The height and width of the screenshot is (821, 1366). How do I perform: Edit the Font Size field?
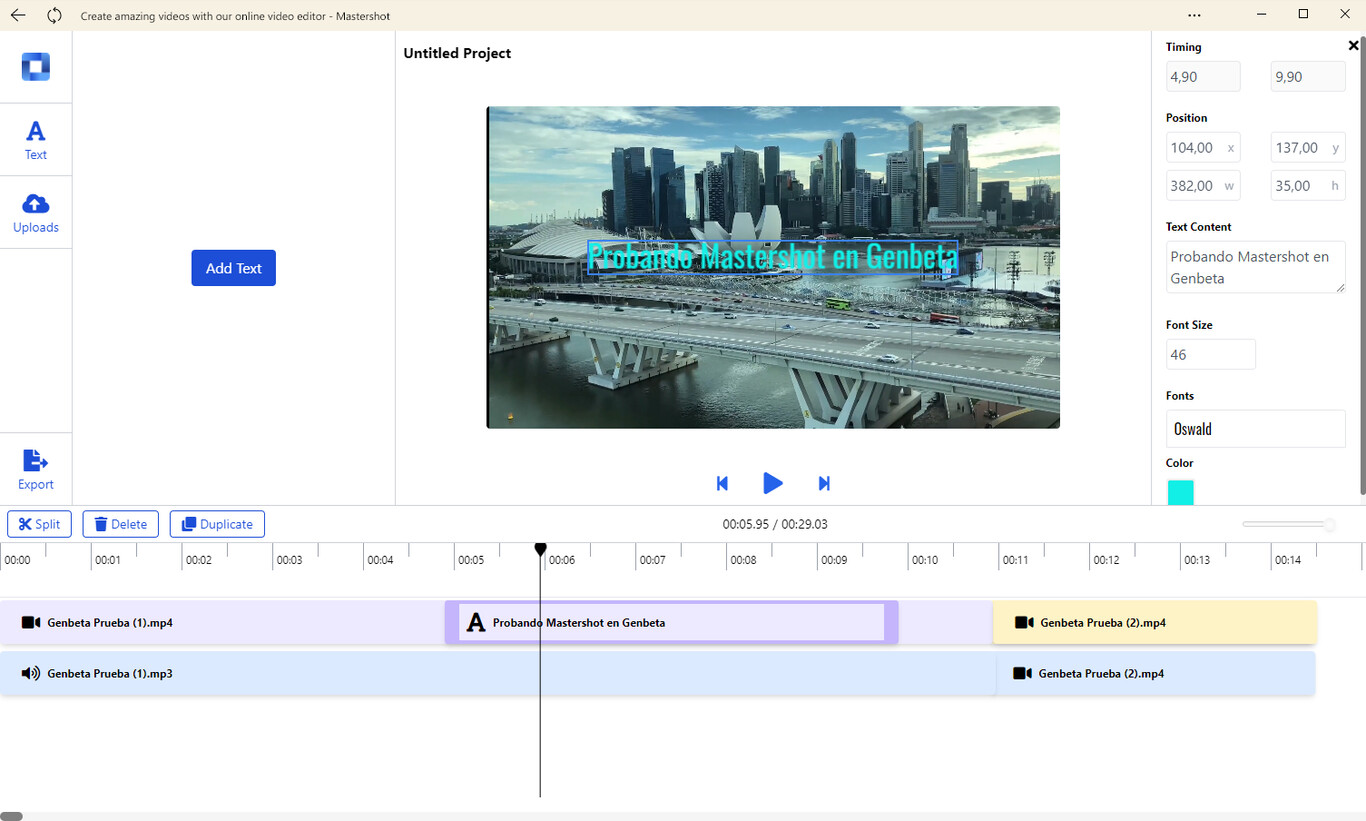[1210, 354]
